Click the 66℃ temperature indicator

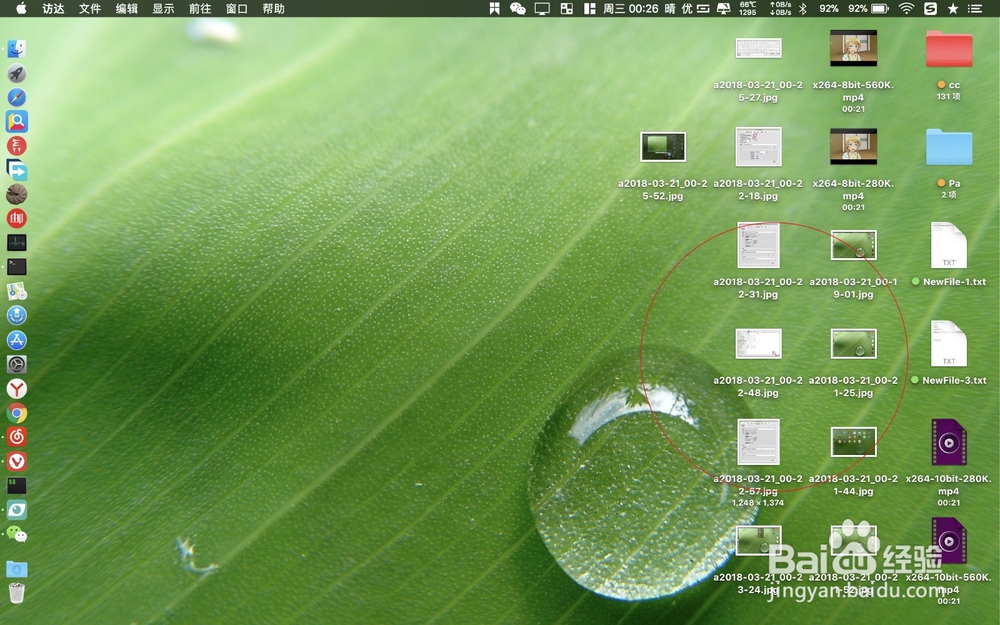[747, 8]
